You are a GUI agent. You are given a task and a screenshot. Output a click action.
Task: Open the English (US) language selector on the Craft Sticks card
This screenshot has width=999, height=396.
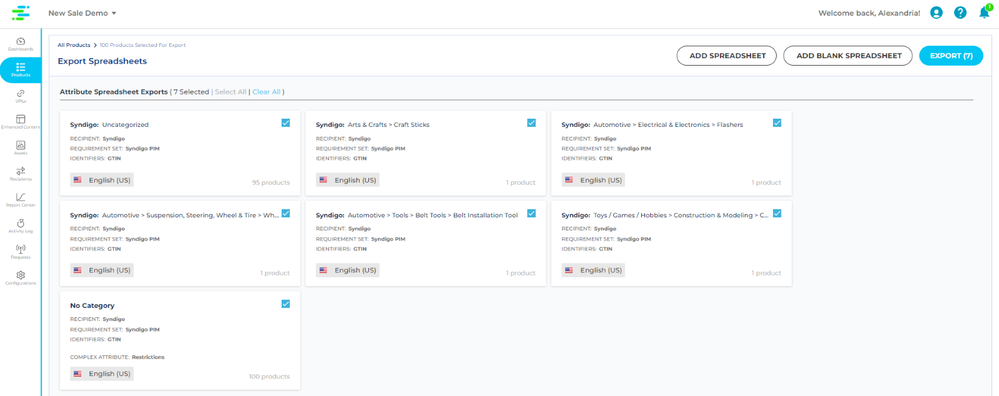(347, 180)
